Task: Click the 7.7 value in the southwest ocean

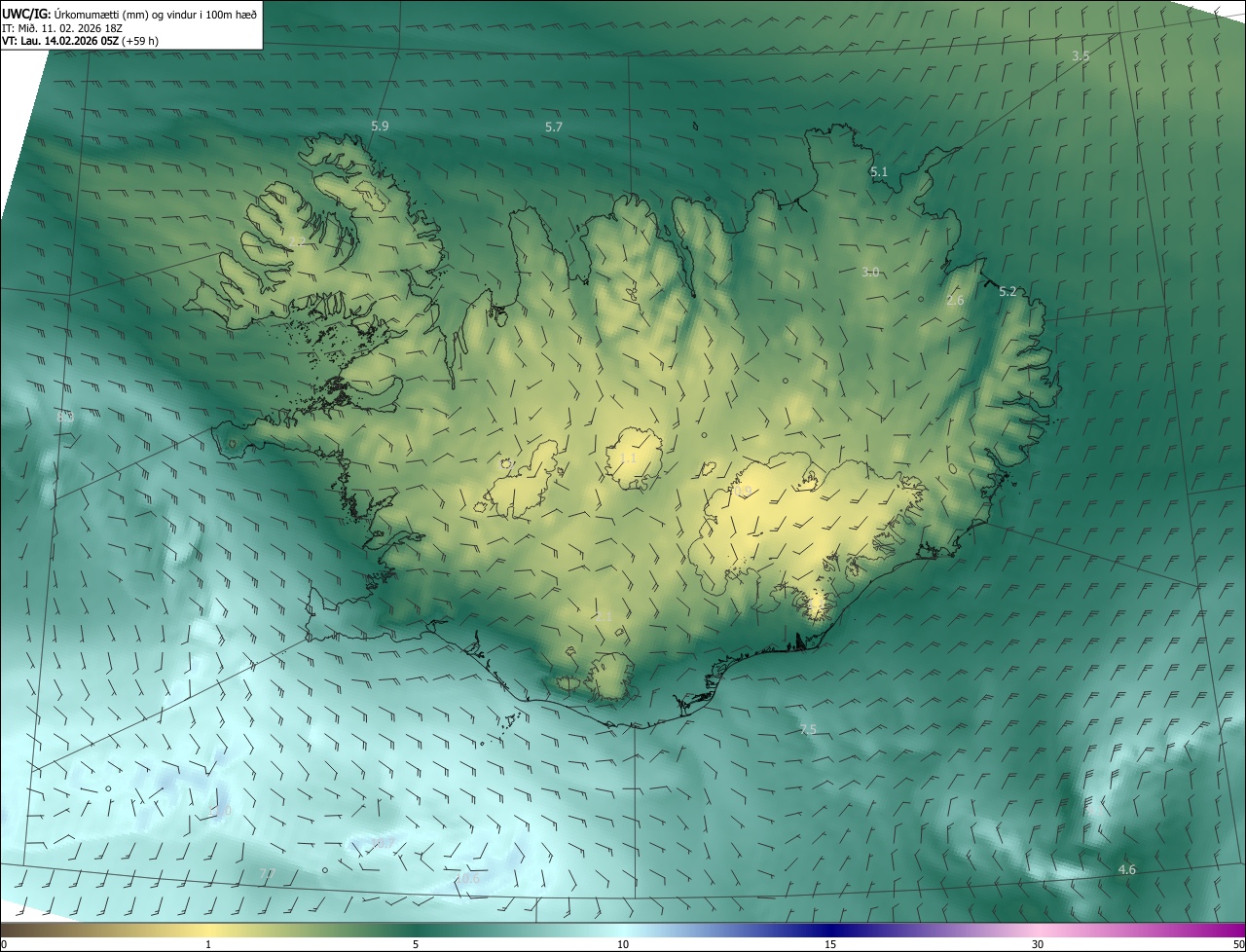Action: 268,873
